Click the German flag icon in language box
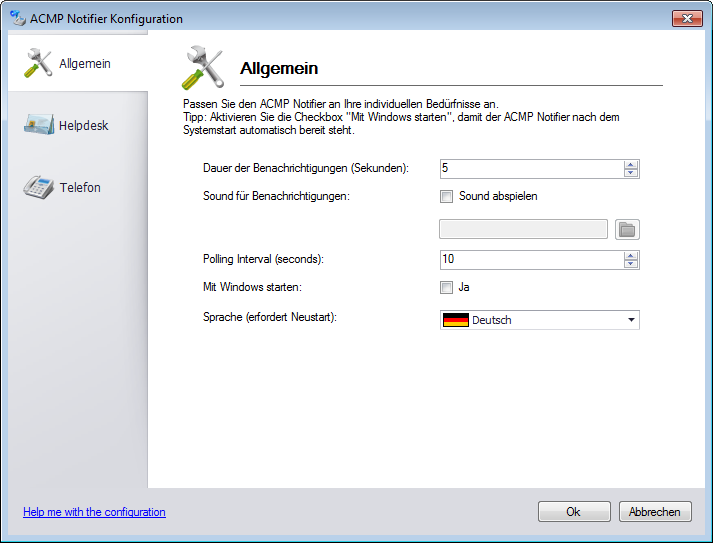713x543 pixels. click(x=456, y=320)
